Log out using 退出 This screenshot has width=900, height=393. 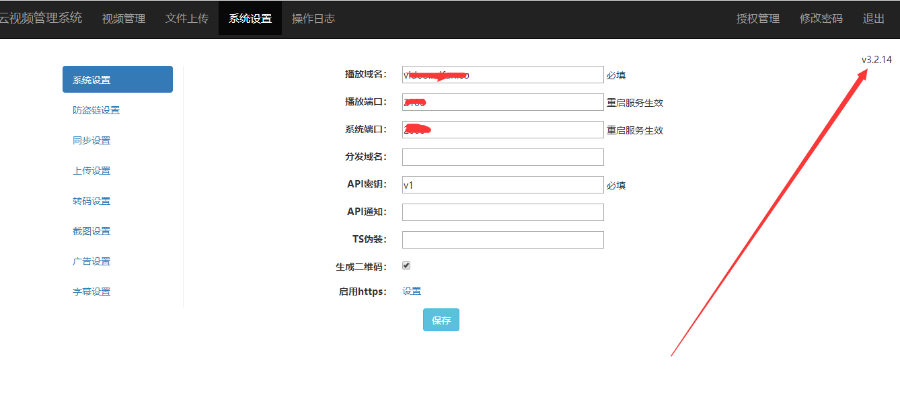click(x=874, y=18)
